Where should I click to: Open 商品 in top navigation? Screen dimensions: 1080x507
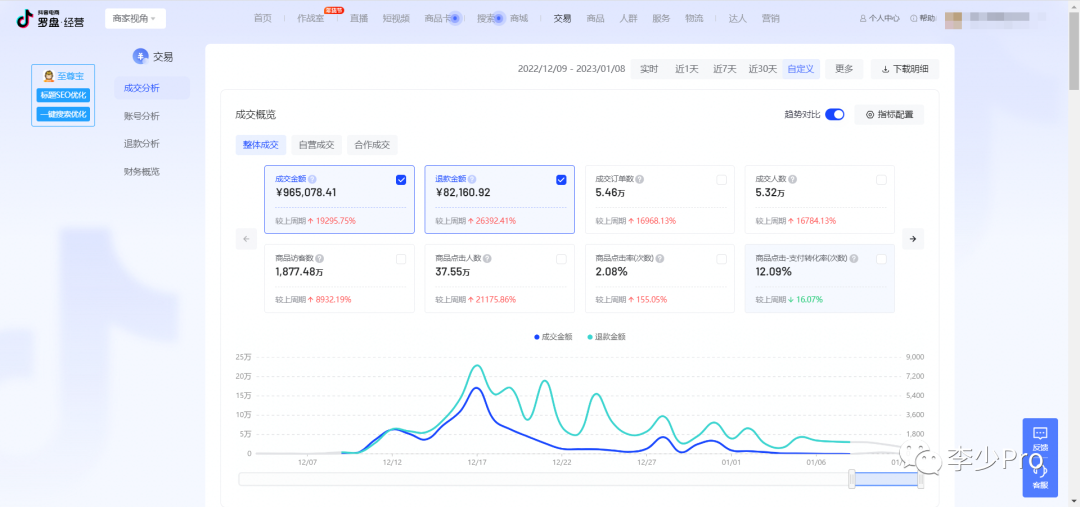point(596,19)
